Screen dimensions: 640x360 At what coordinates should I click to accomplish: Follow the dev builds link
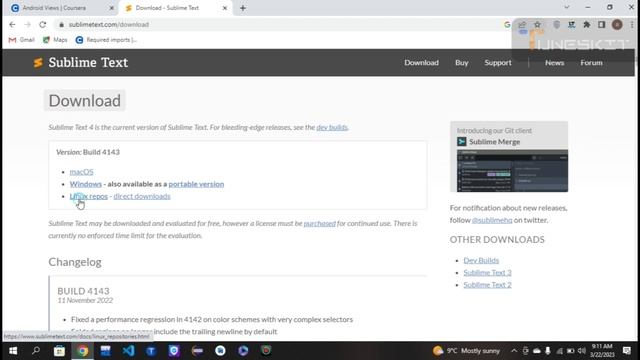click(x=332, y=127)
